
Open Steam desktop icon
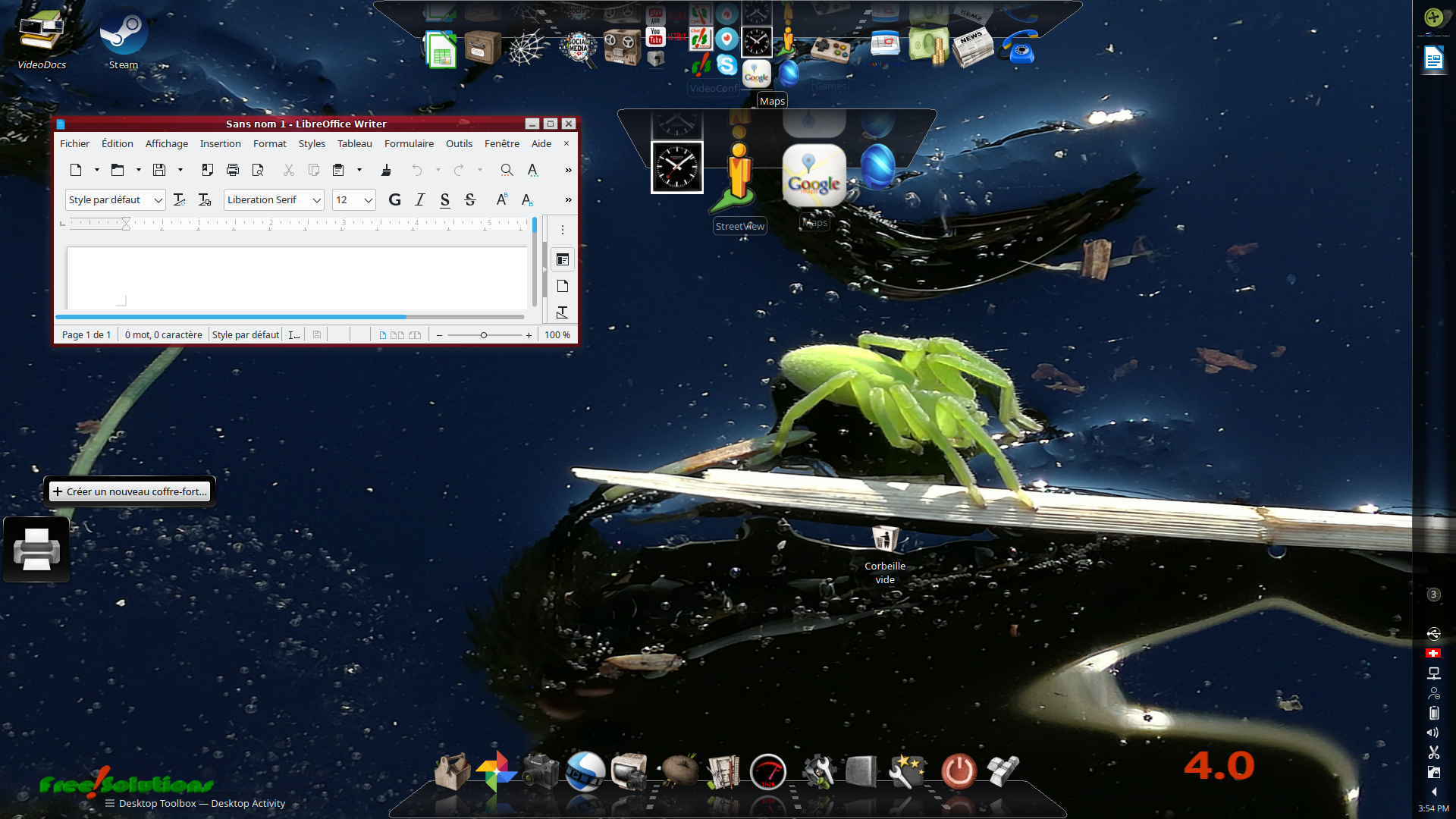[x=124, y=39]
